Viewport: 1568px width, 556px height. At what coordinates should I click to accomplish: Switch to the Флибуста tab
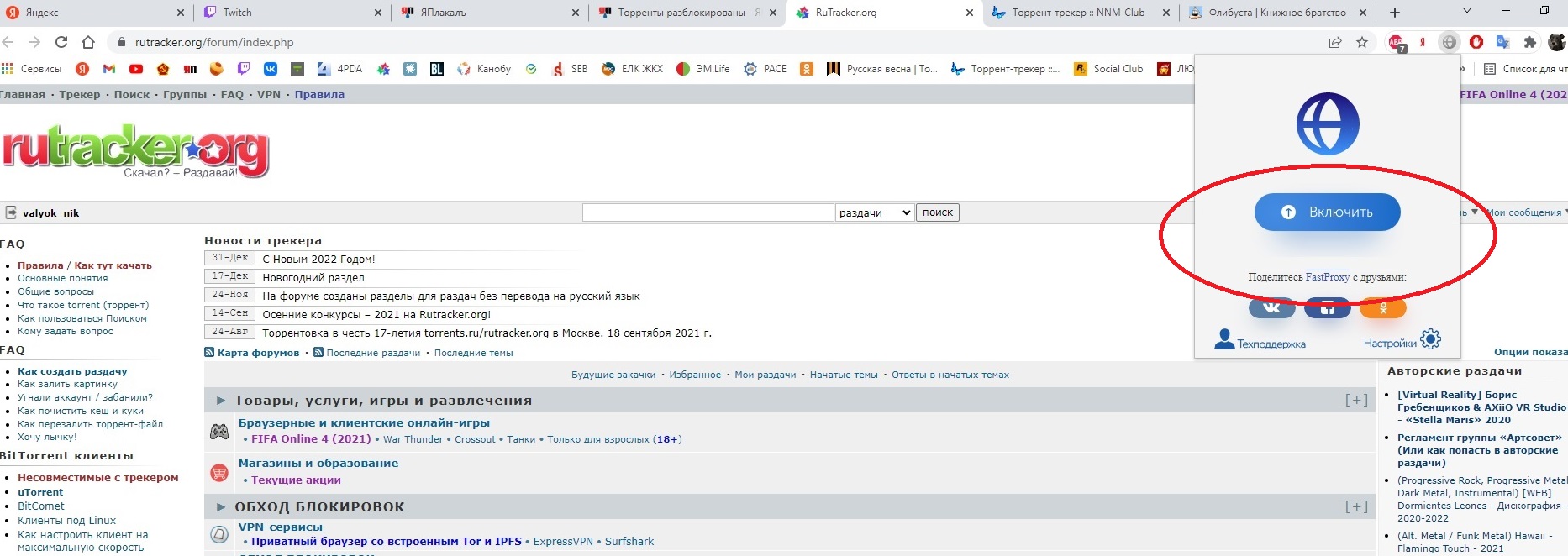click(1277, 13)
